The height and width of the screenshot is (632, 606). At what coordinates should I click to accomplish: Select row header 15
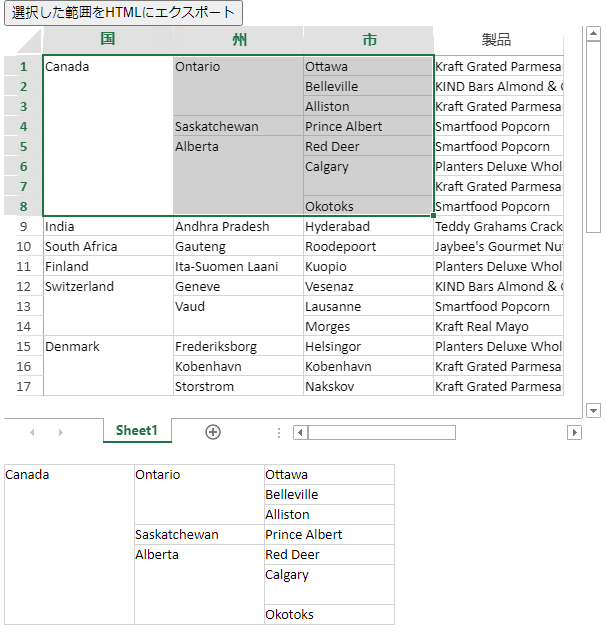pos(23,347)
